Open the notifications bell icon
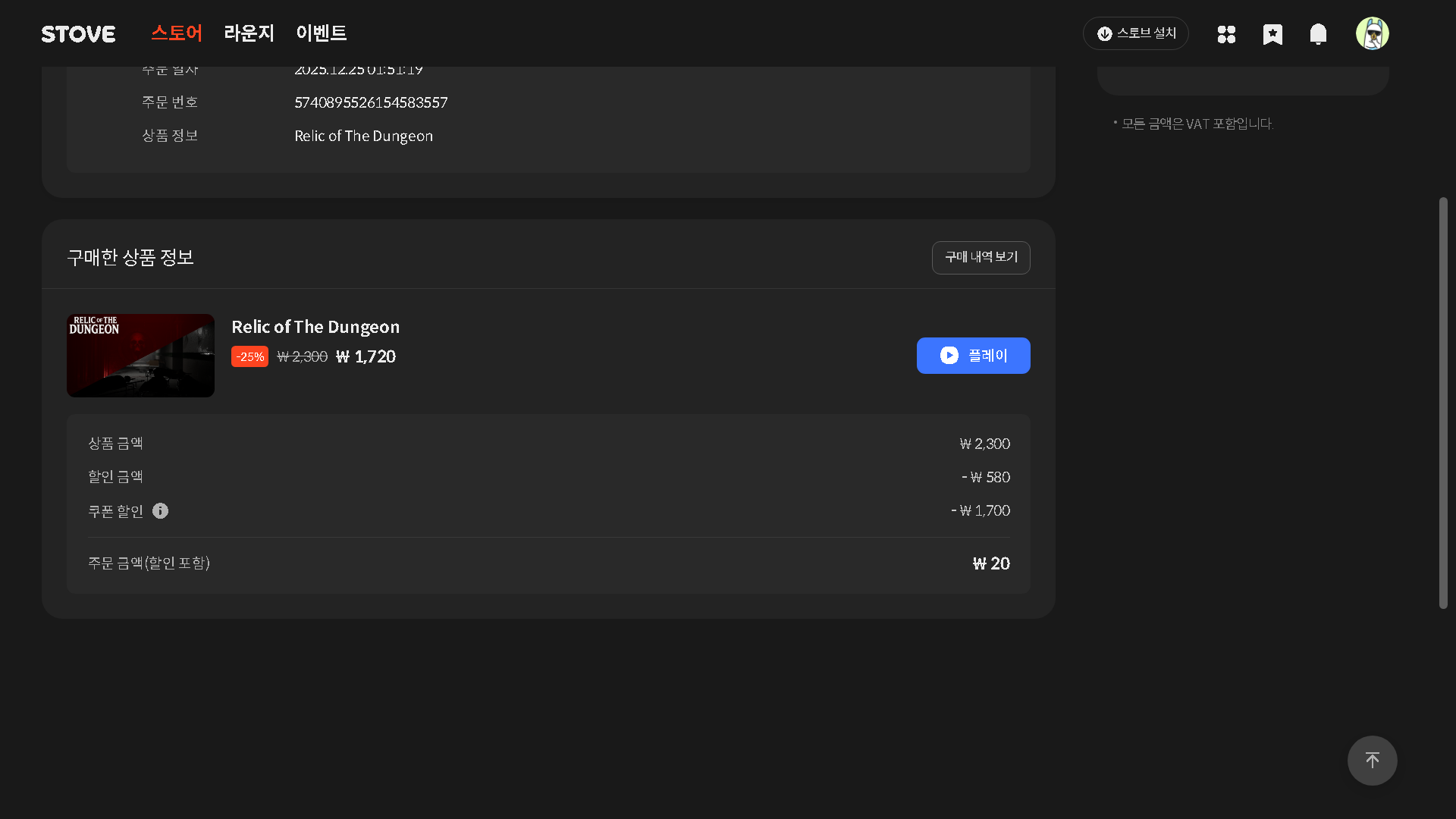The height and width of the screenshot is (819, 1456). point(1318,34)
